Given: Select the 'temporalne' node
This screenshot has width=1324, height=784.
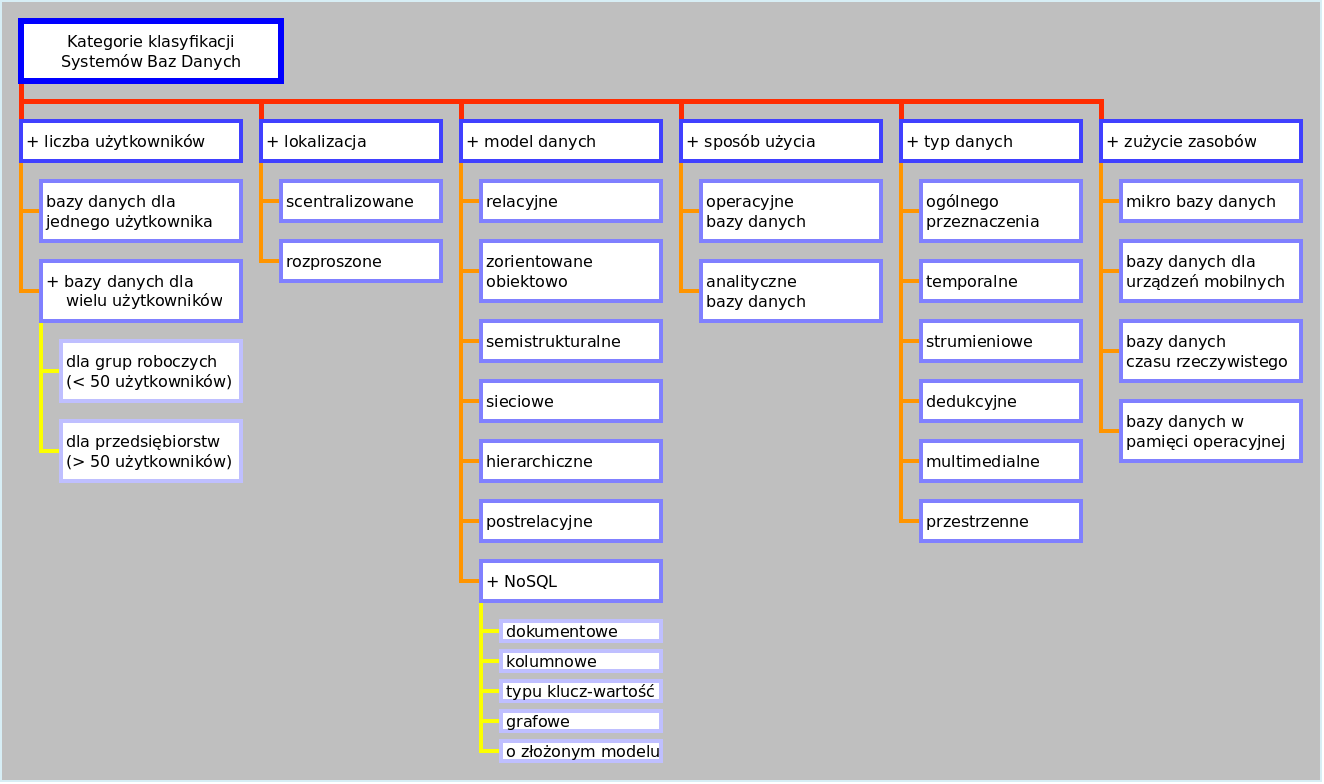Looking at the screenshot, I should point(1001,281).
